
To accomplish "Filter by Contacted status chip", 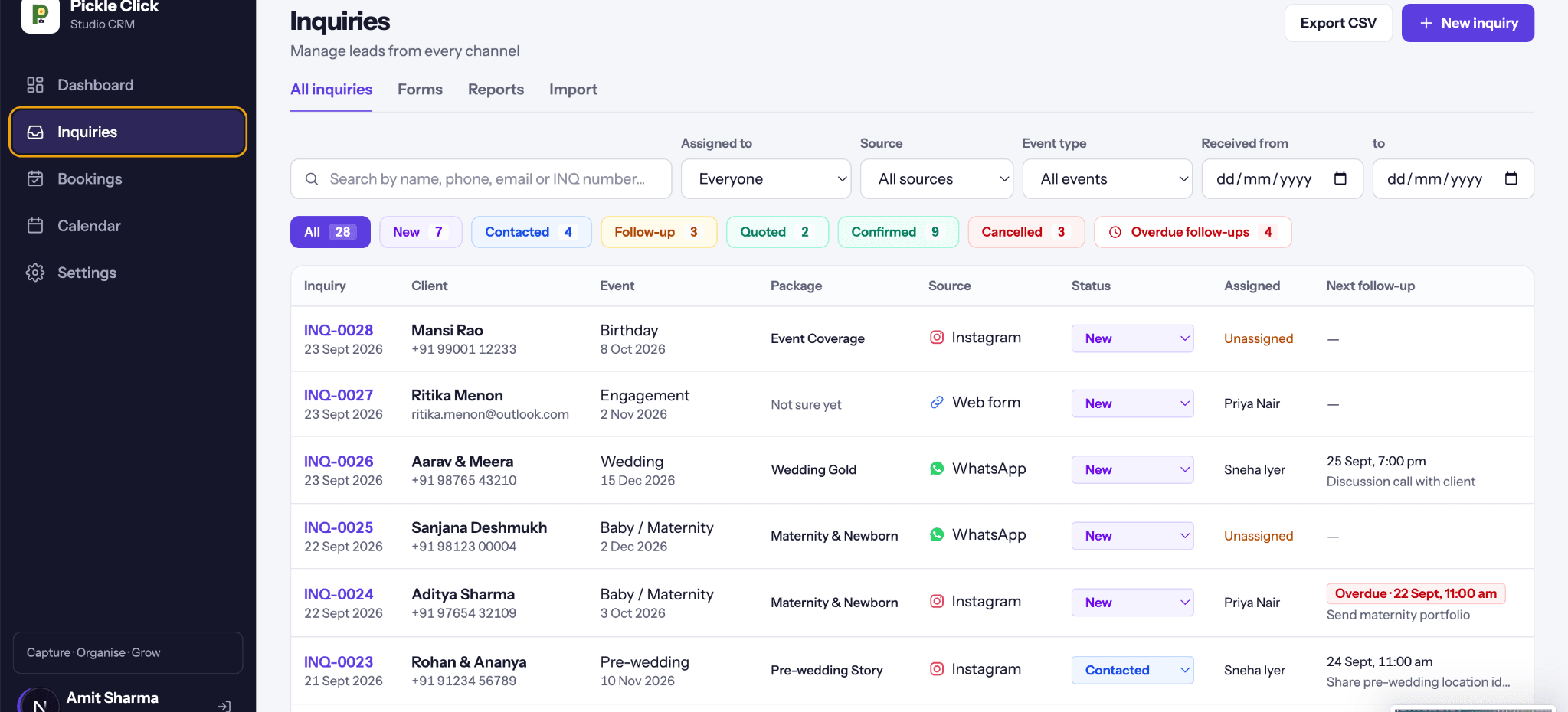I will [x=531, y=232].
